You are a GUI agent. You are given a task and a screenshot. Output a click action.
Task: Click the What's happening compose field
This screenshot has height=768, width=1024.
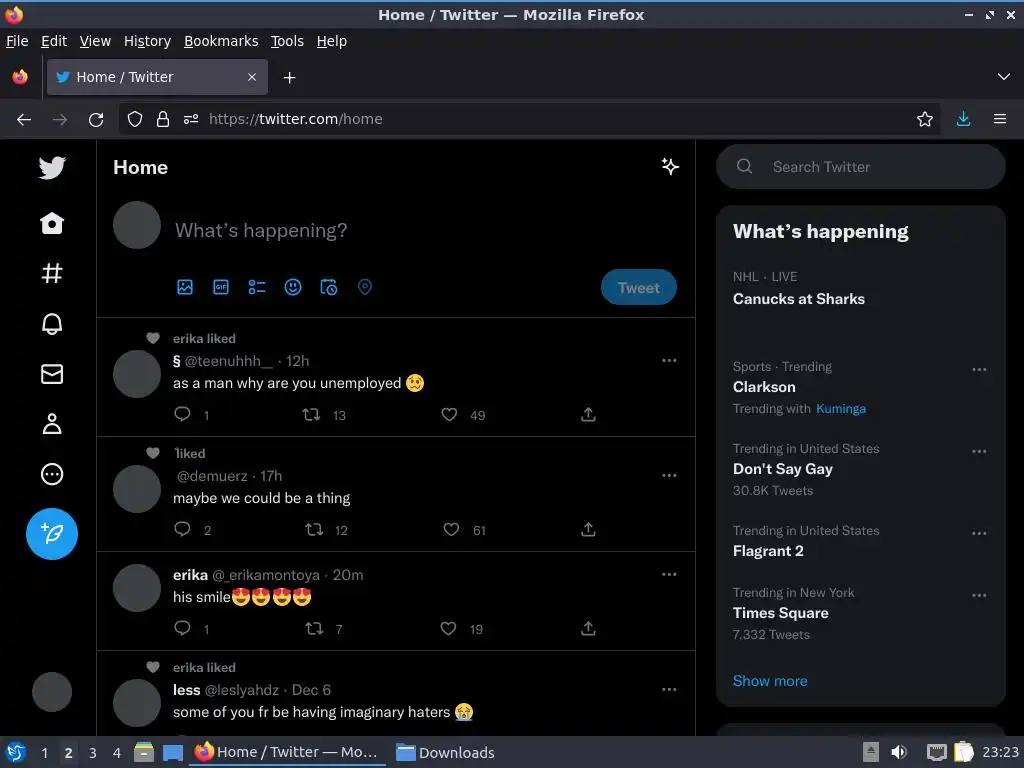[x=261, y=230]
